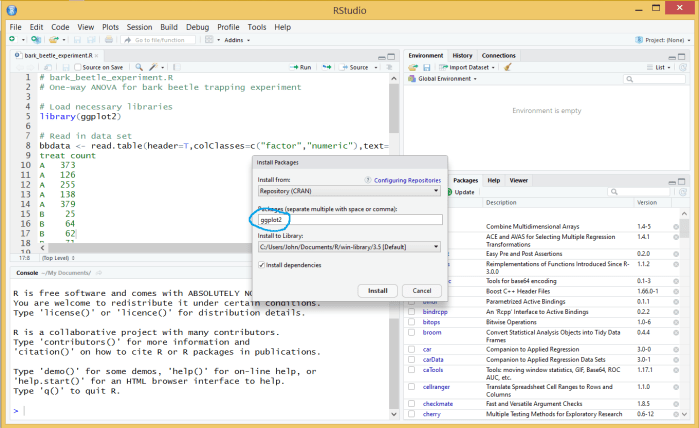Screen dimensions: 699x428
Task: Click the compile report notebook icon
Action: pyautogui.click(x=177, y=67)
